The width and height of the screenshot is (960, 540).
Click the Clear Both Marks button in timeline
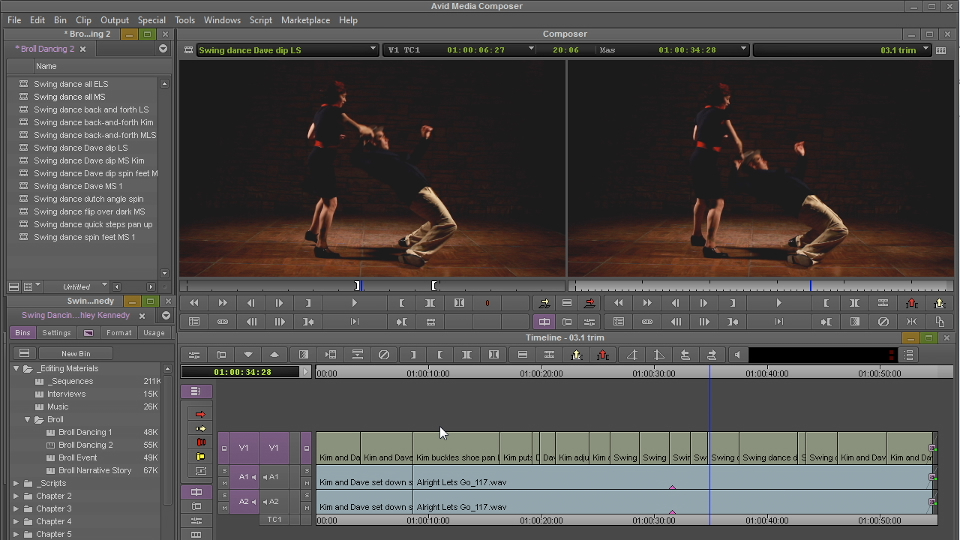(x=493, y=355)
